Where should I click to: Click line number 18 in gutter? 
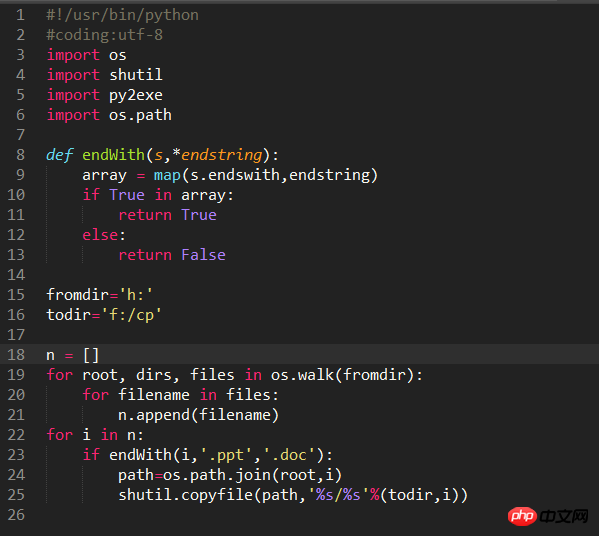point(16,355)
